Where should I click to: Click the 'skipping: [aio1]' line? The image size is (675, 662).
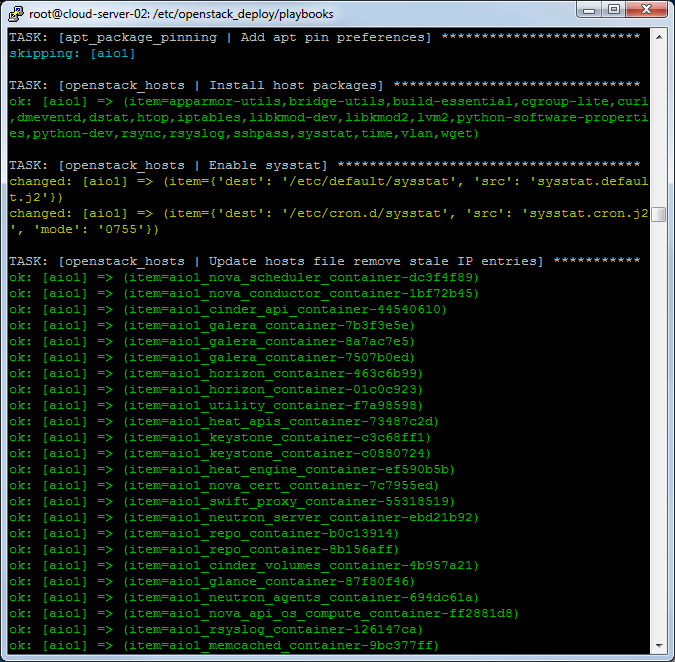(72, 54)
